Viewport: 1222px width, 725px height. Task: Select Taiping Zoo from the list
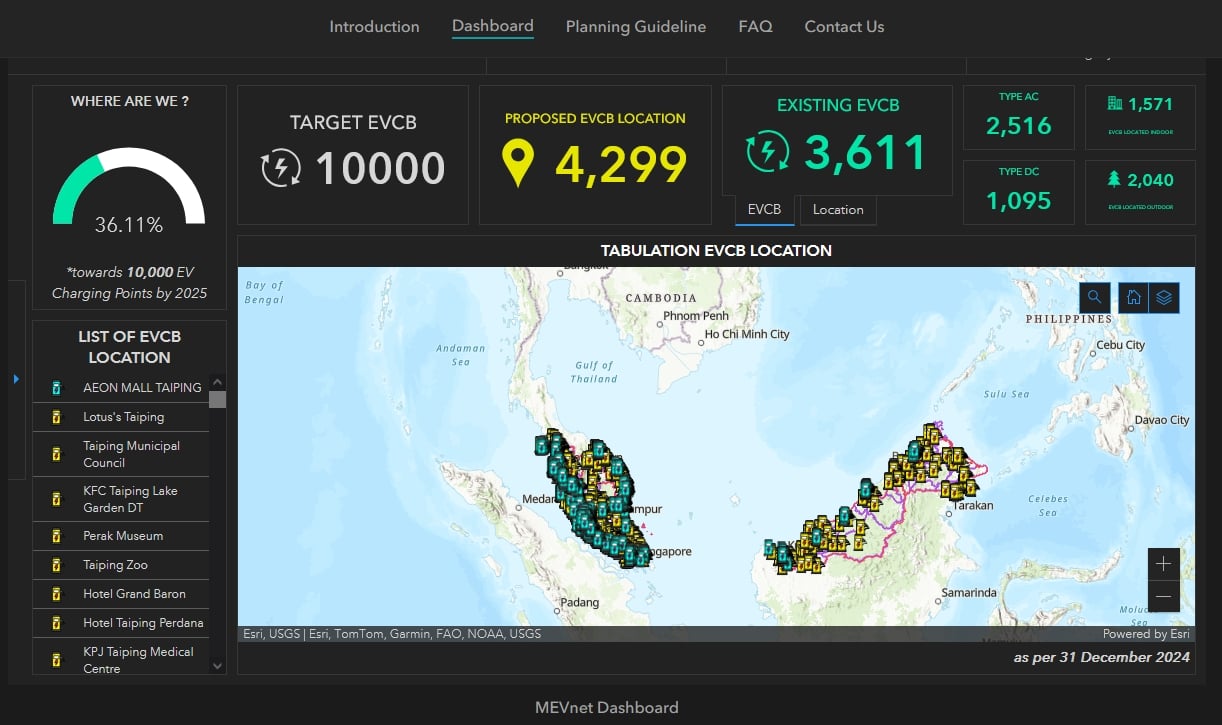(115, 565)
